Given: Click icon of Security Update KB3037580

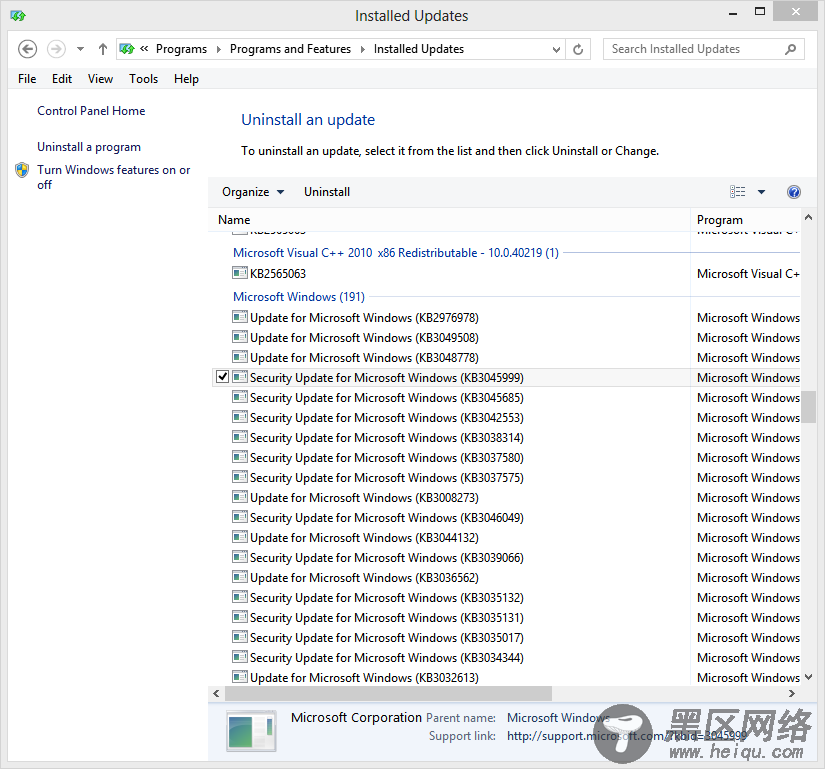Looking at the screenshot, I should pos(240,457).
